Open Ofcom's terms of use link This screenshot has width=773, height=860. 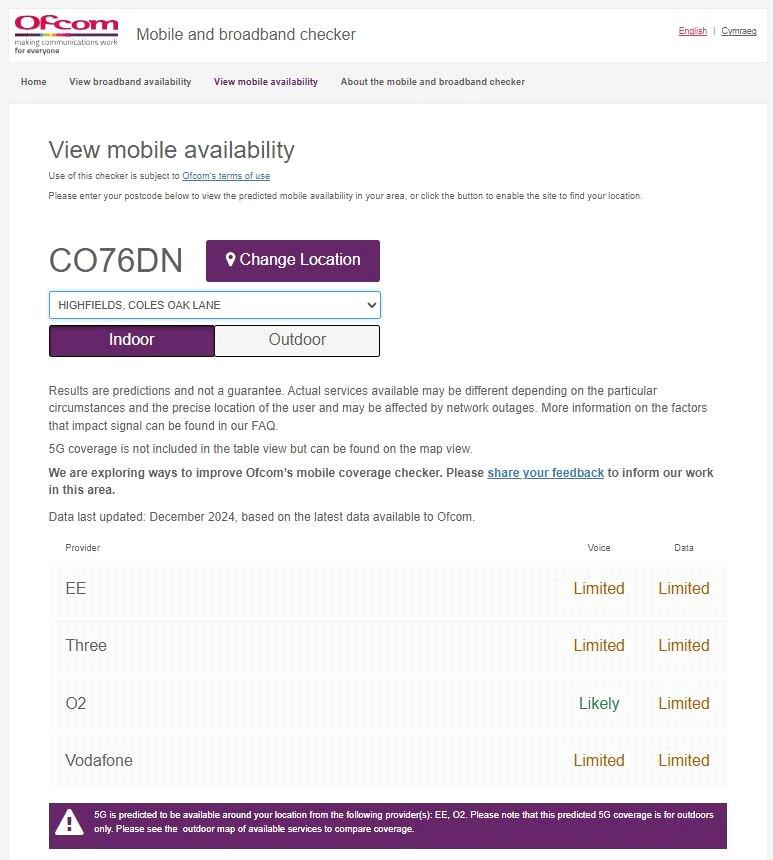(226, 176)
